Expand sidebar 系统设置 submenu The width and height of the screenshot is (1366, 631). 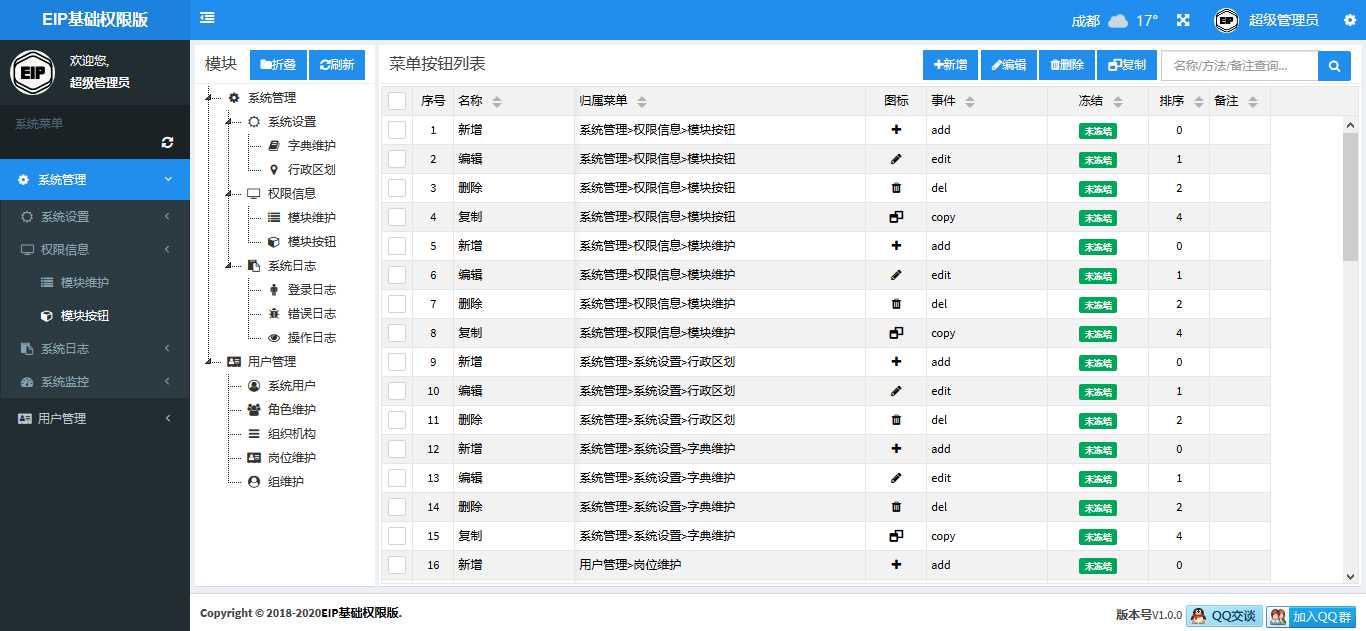(95, 217)
